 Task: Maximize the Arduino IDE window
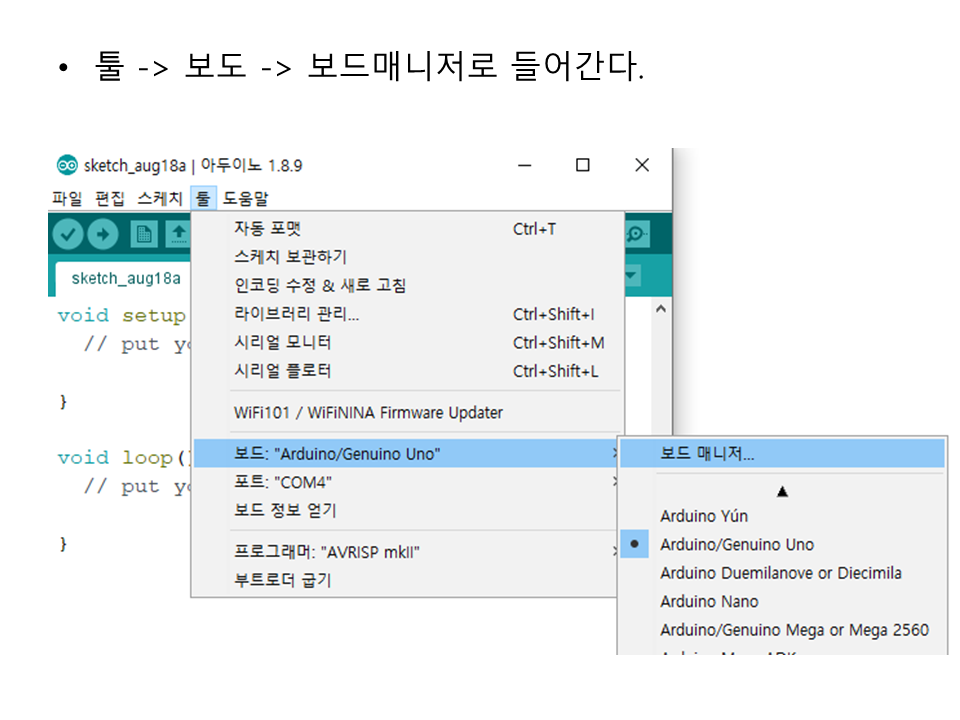tap(583, 165)
